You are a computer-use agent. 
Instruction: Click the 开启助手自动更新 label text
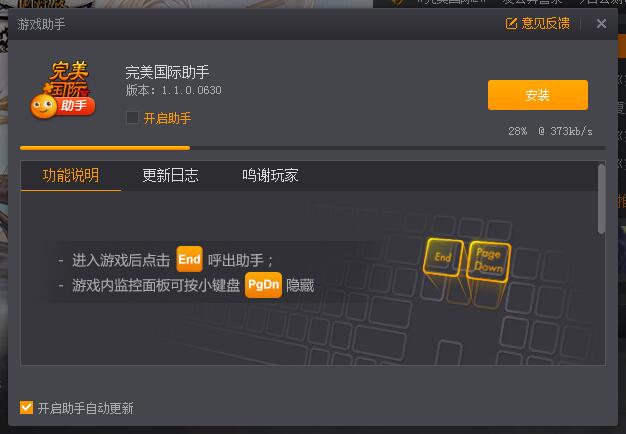tap(85, 408)
